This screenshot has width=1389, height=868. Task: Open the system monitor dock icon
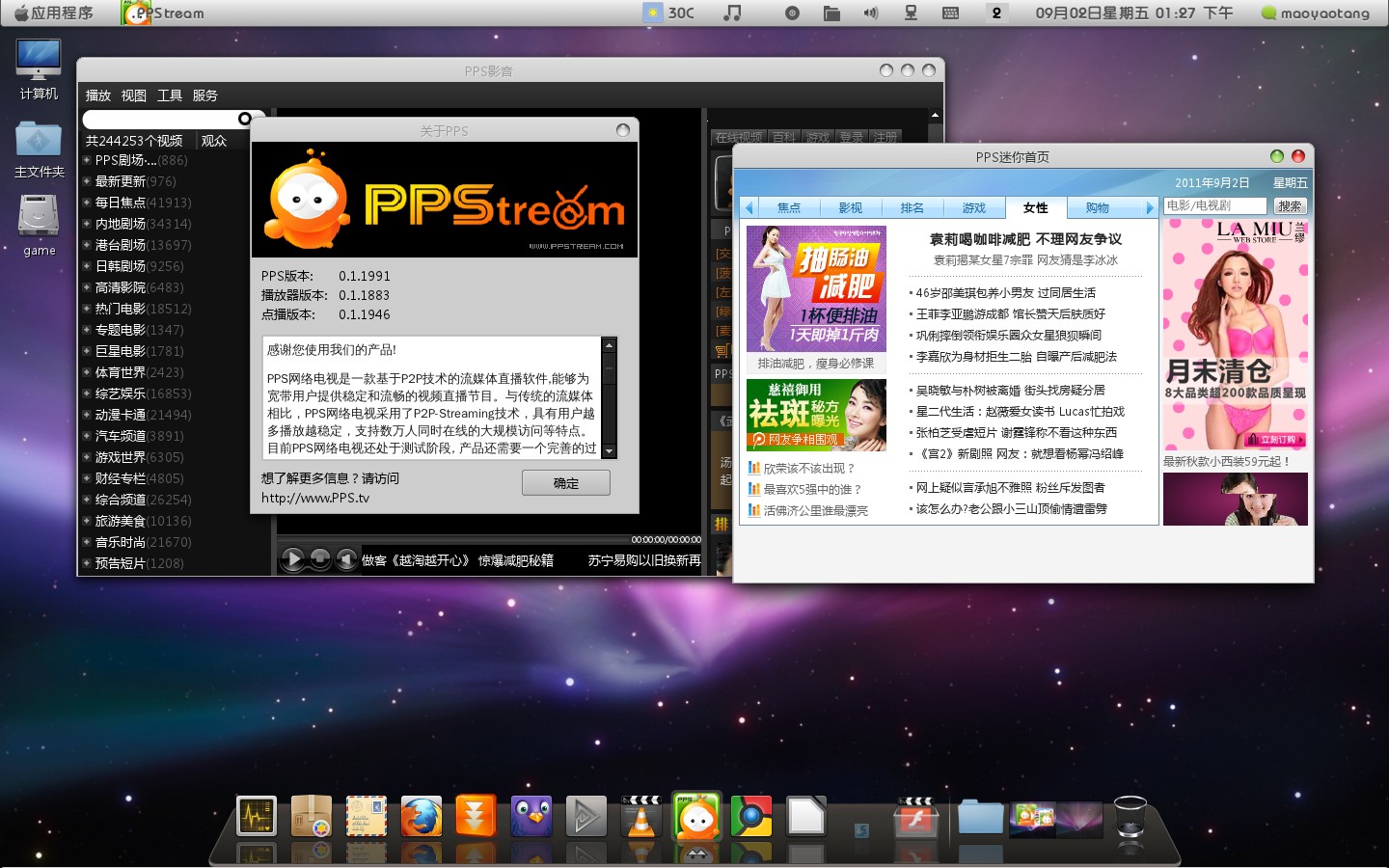(x=257, y=817)
